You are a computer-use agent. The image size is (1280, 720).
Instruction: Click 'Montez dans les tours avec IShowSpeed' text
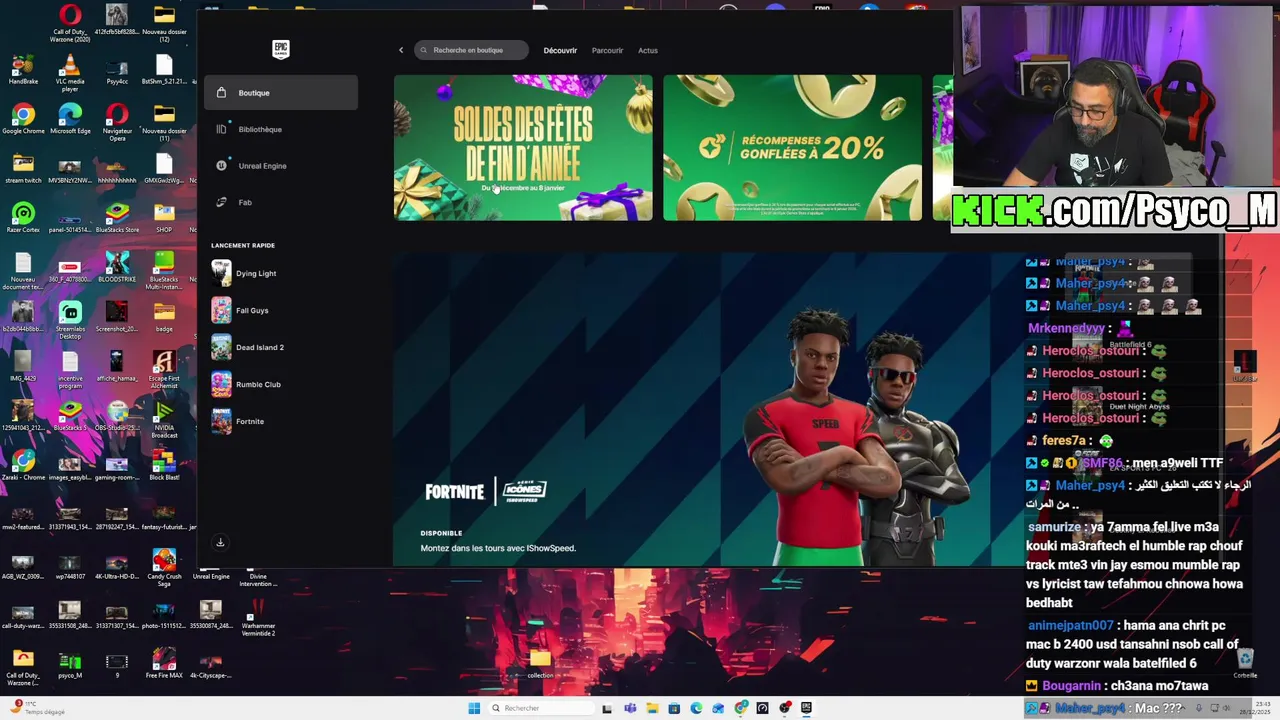pyautogui.click(x=498, y=548)
